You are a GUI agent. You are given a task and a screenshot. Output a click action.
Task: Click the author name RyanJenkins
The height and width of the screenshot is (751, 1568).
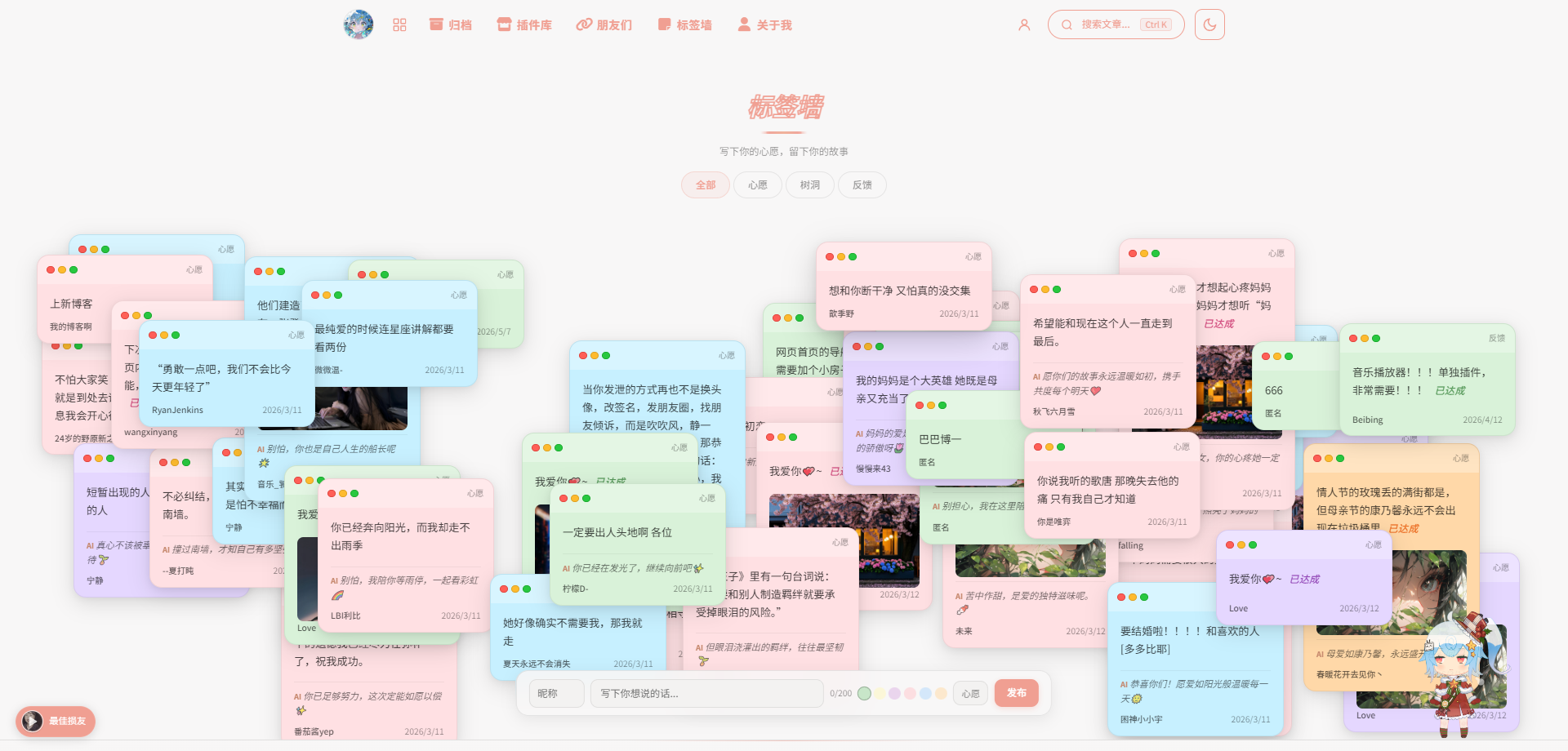point(177,411)
